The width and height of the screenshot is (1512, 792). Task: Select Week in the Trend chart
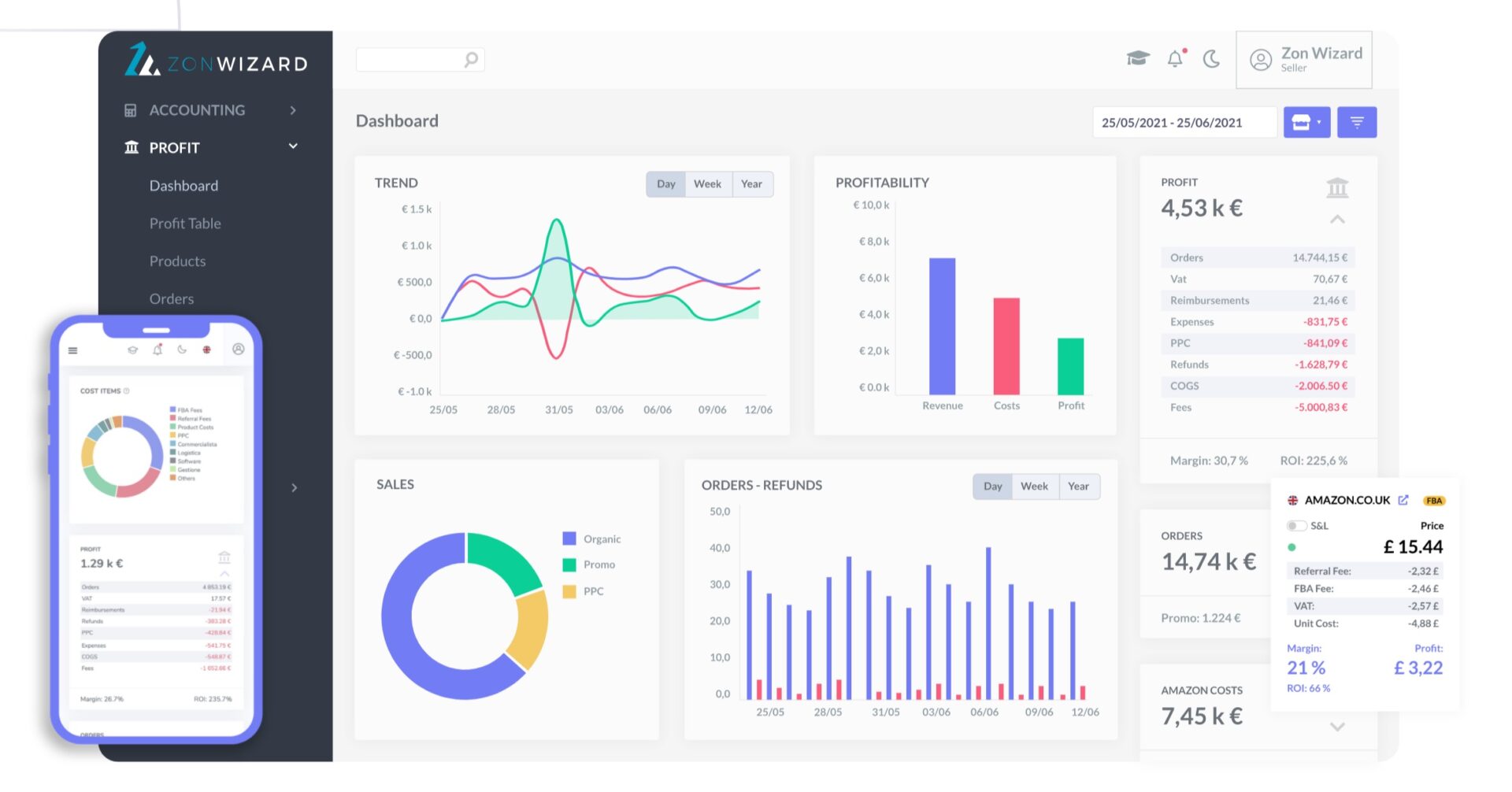[707, 184]
